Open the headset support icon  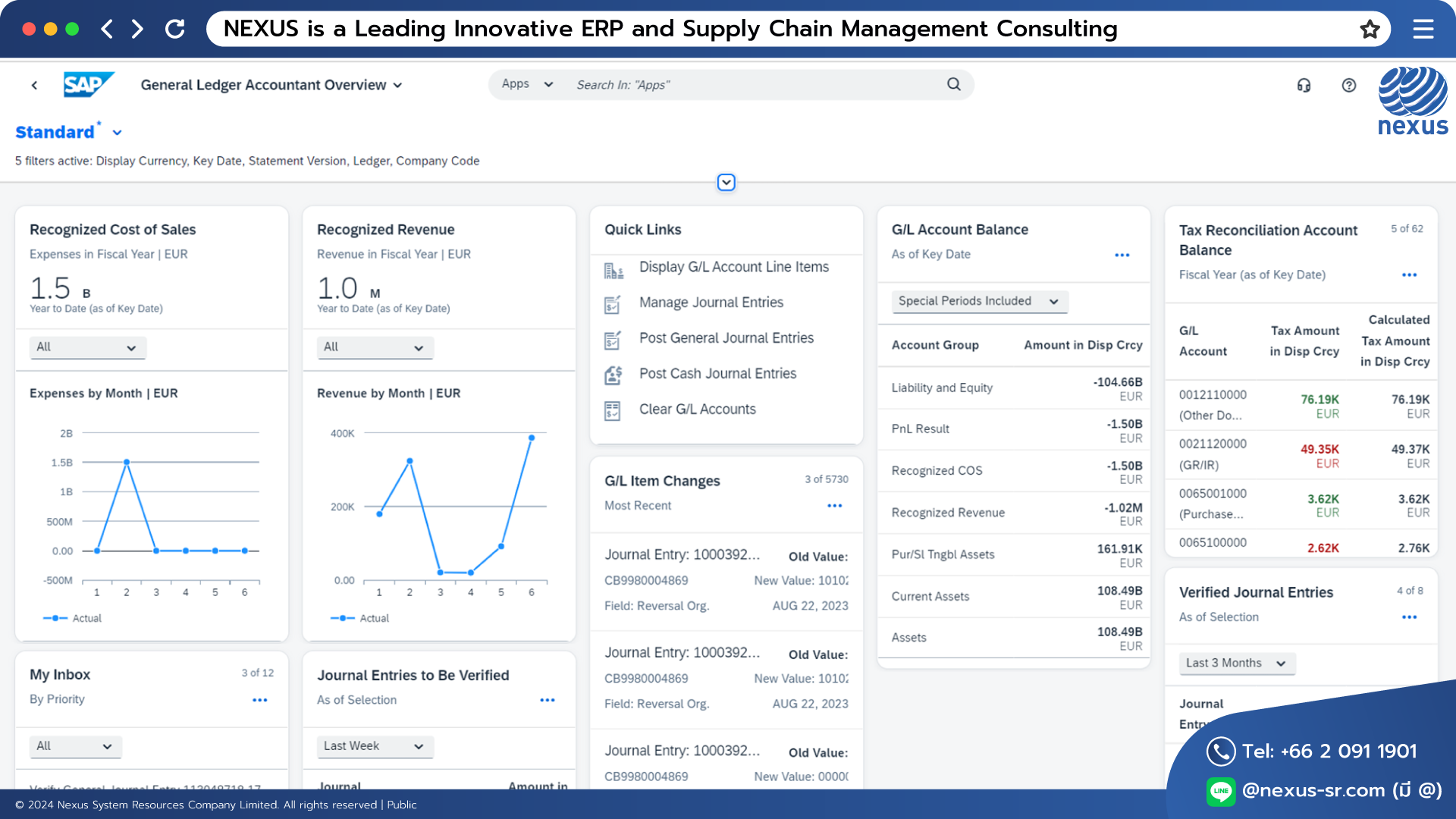coord(1304,85)
